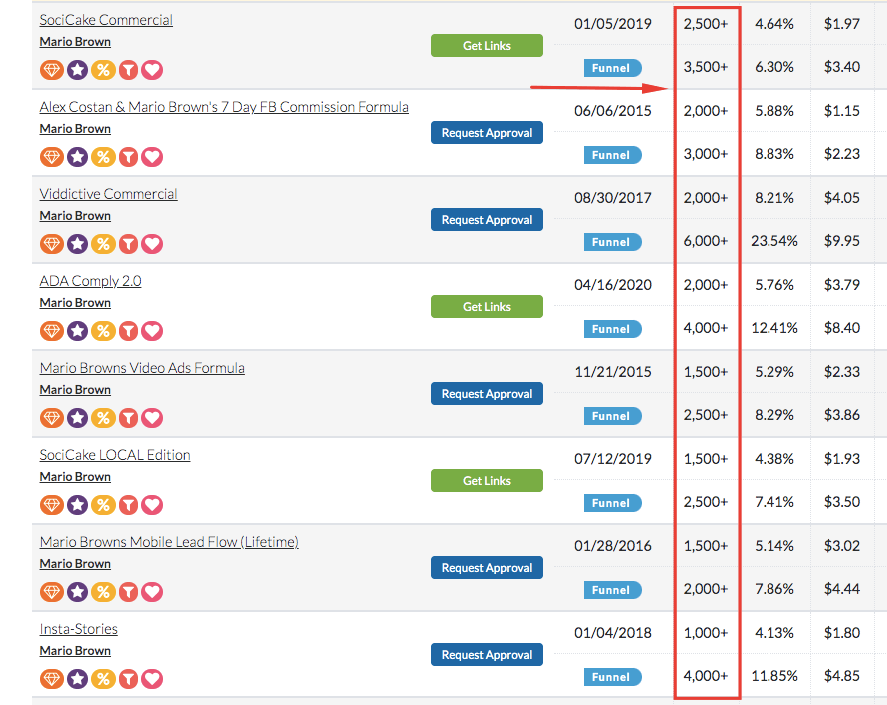This screenshot has width=887, height=705.
Task: Request Approval for Viddictive Commercial
Action: tap(486, 220)
